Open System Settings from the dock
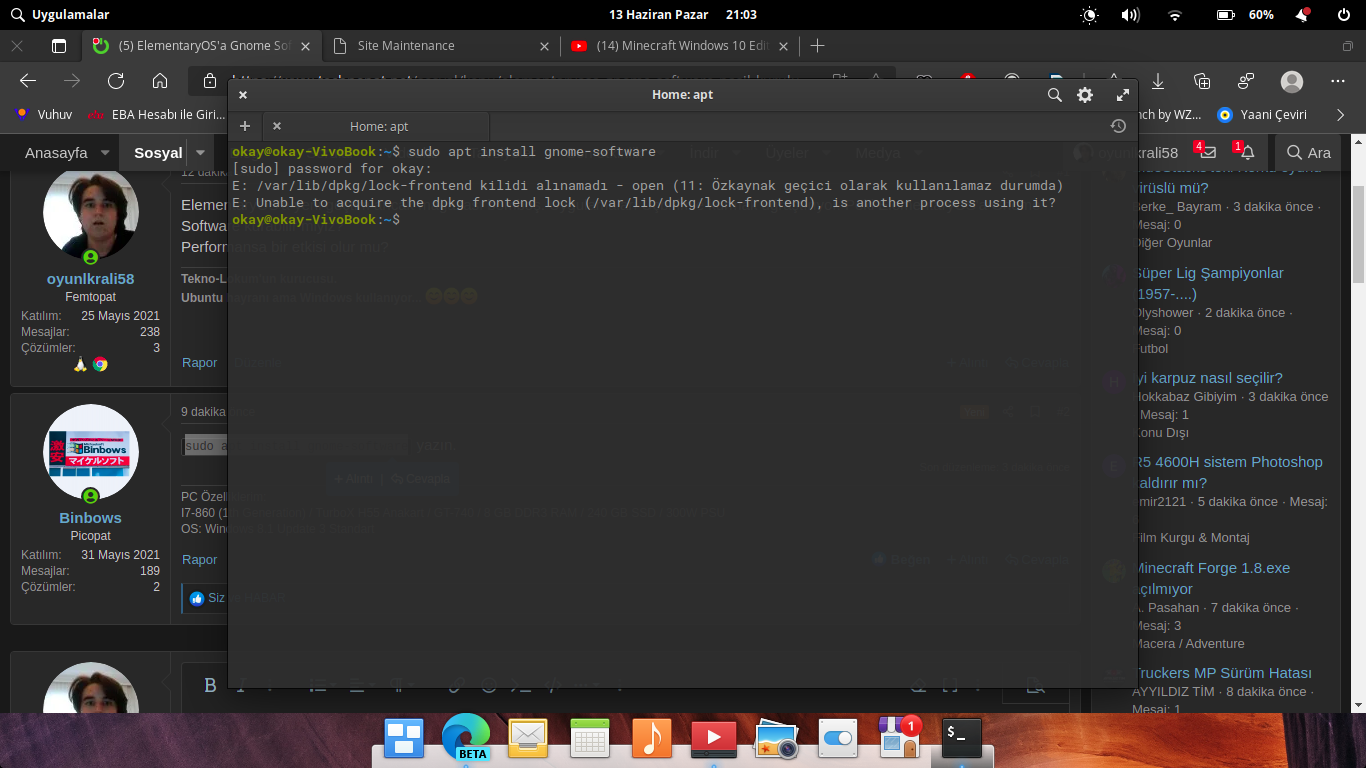 tap(838, 738)
